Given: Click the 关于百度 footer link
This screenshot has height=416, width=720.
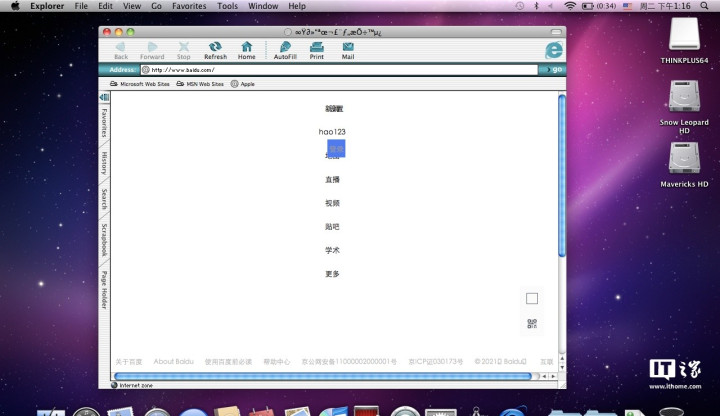Looking at the screenshot, I should 129,362.
